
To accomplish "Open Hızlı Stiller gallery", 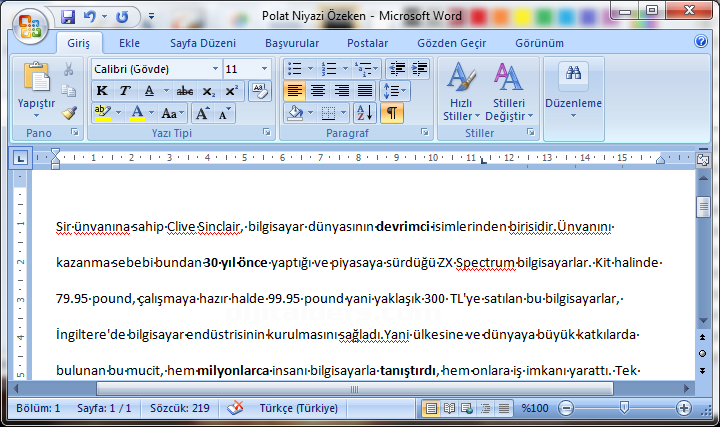I will [461, 92].
